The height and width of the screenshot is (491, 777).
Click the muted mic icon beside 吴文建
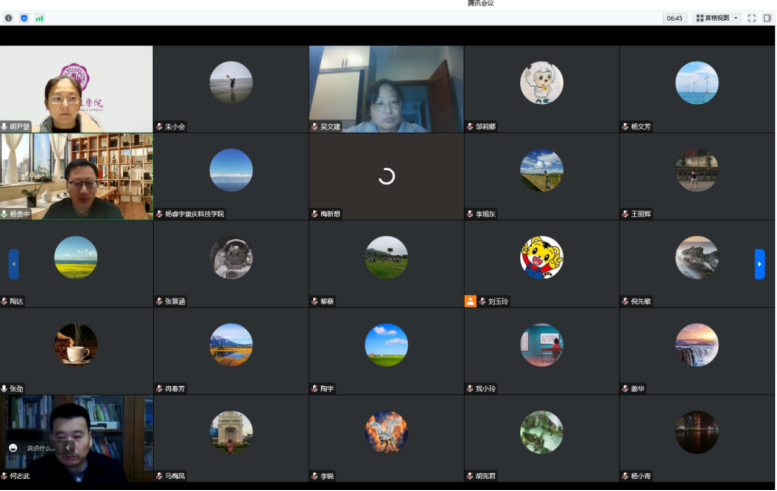coord(314,127)
